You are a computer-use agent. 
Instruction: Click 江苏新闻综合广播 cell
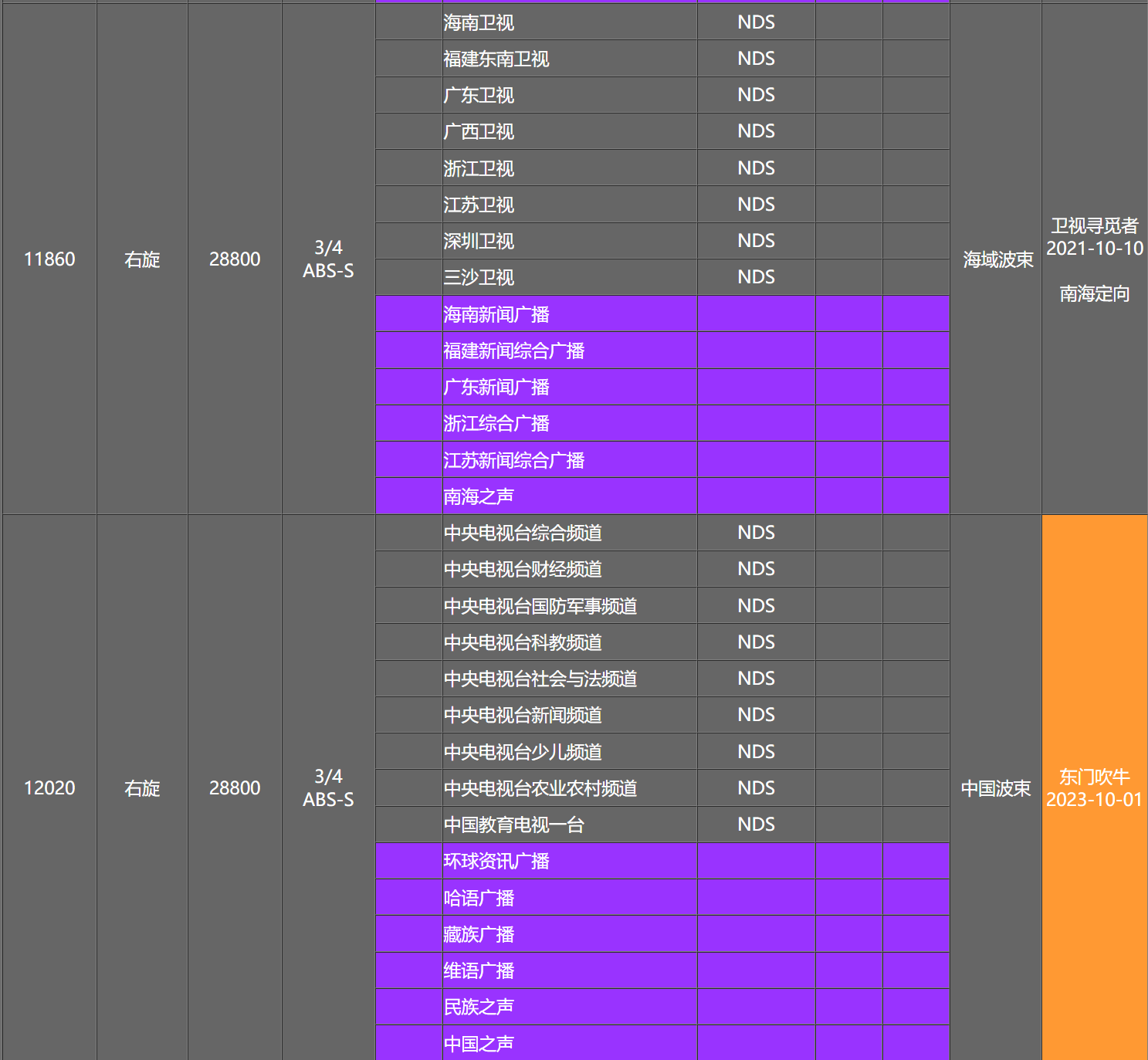point(570,460)
